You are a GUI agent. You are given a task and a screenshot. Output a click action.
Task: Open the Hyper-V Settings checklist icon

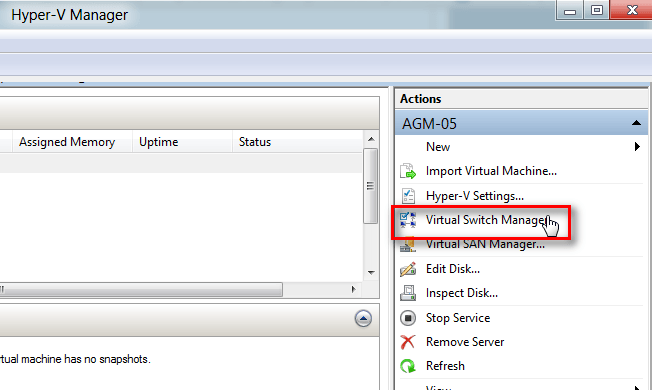coord(408,195)
